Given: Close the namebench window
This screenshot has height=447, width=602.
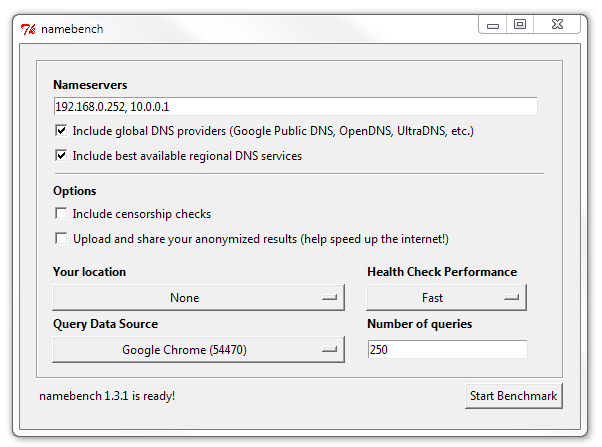Looking at the screenshot, I should [558, 24].
